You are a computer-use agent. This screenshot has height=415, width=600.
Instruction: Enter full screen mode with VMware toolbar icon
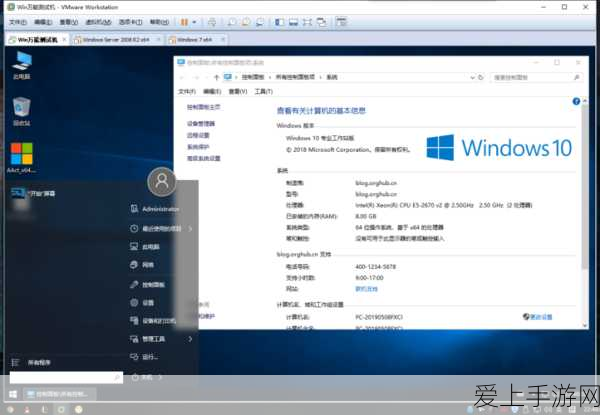[307, 22]
